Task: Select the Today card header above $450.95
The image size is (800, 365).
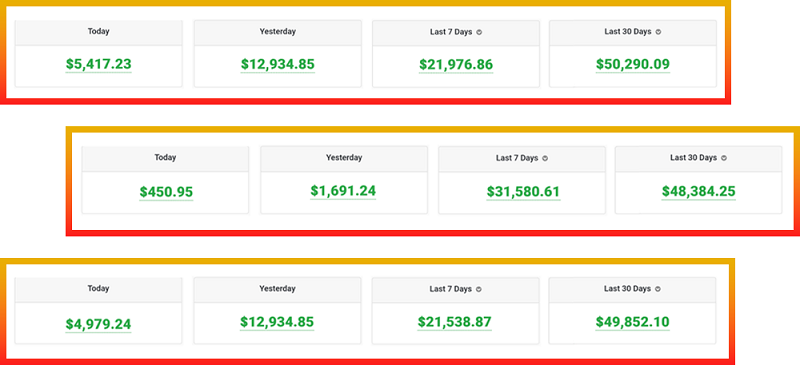Action: (165, 158)
